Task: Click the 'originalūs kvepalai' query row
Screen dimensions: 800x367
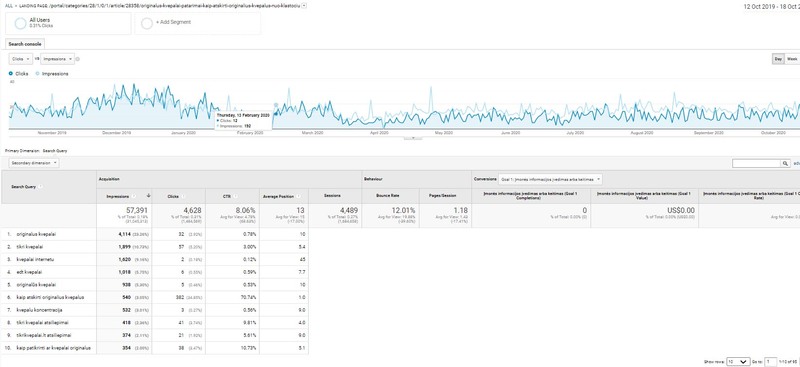Action: [x=36, y=284]
